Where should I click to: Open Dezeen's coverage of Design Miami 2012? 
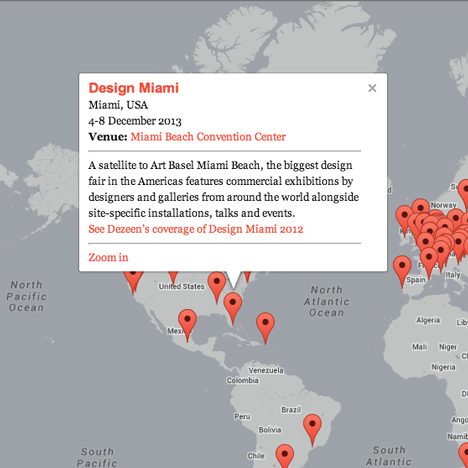[x=196, y=229]
